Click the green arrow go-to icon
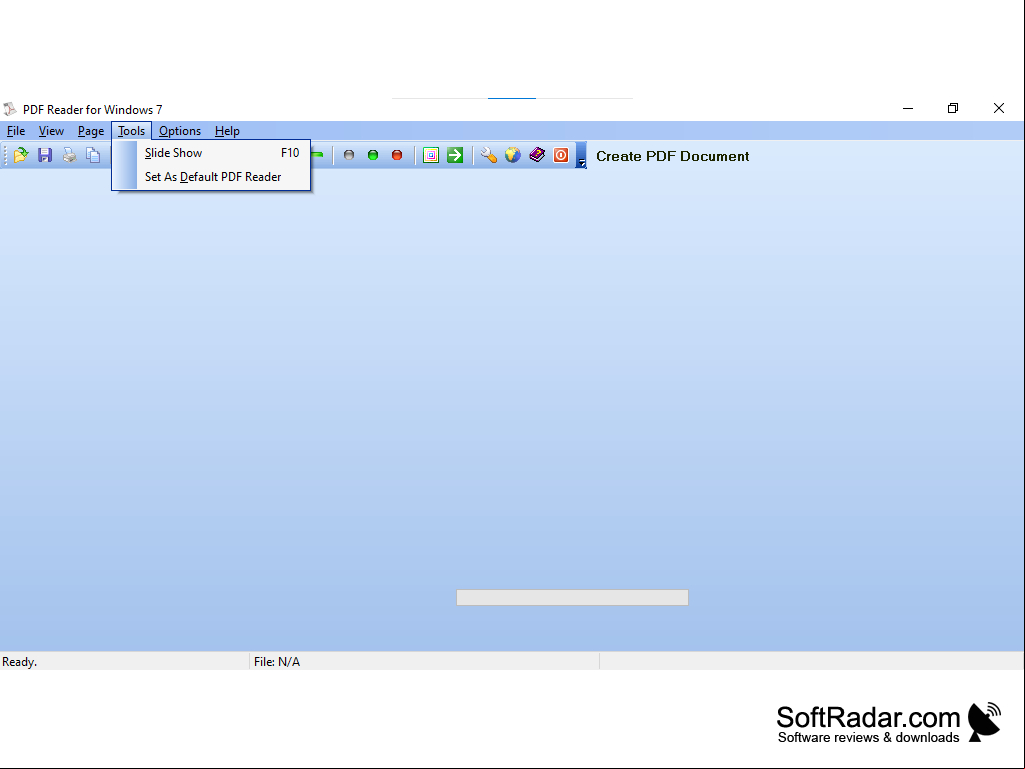This screenshot has width=1025, height=769. 455,155
